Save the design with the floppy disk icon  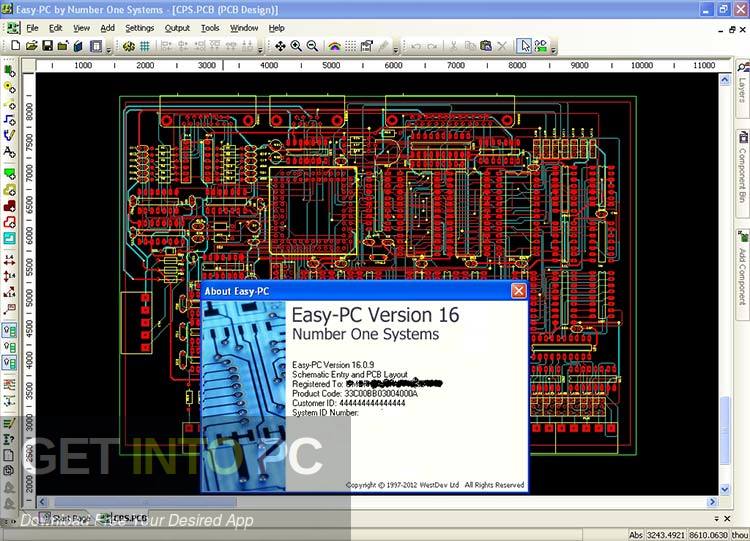tap(47, 46)
